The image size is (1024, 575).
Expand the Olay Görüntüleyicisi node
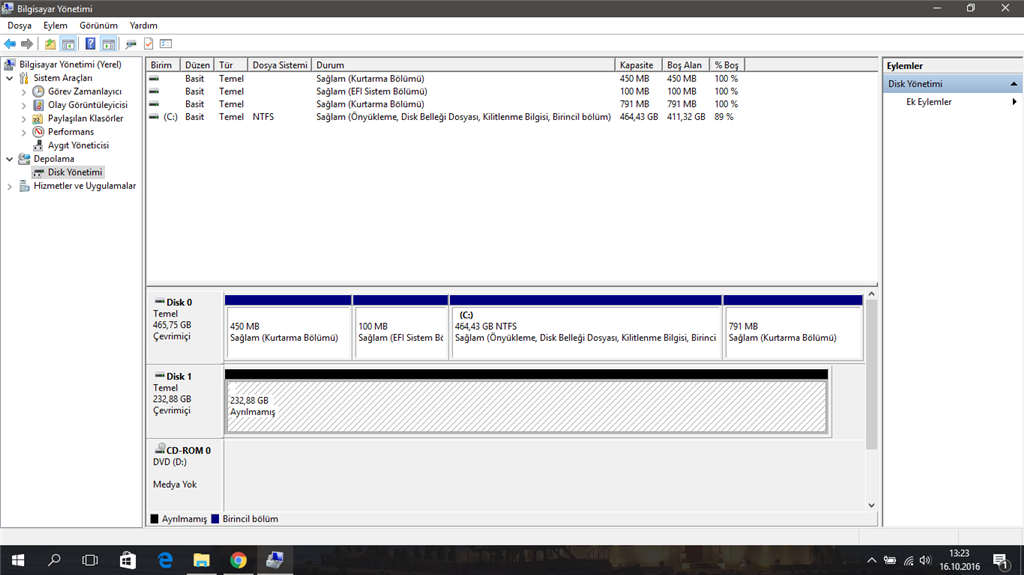pyautogui.click(x=24, y=105)
